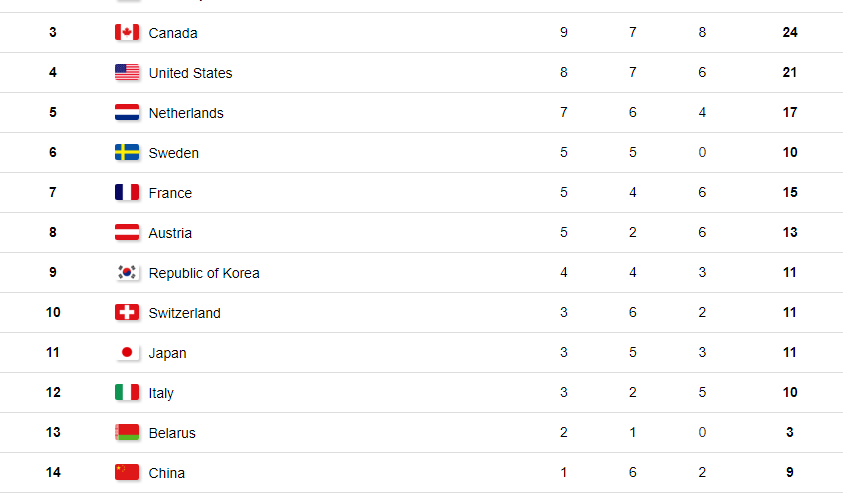The image size is (843, 500).
Task: Select the Italy flag icon
Action: point(127,392)
